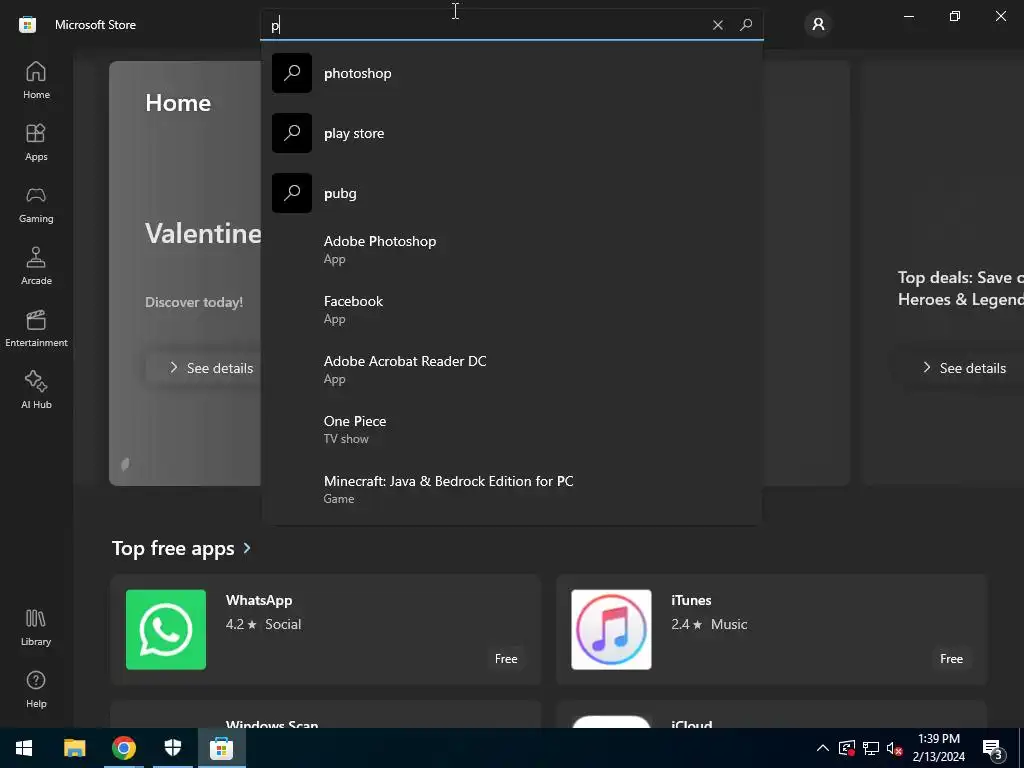Click magnifier icon beside play store suggestion
1024x768 pixels.
(x=292, y=133)
